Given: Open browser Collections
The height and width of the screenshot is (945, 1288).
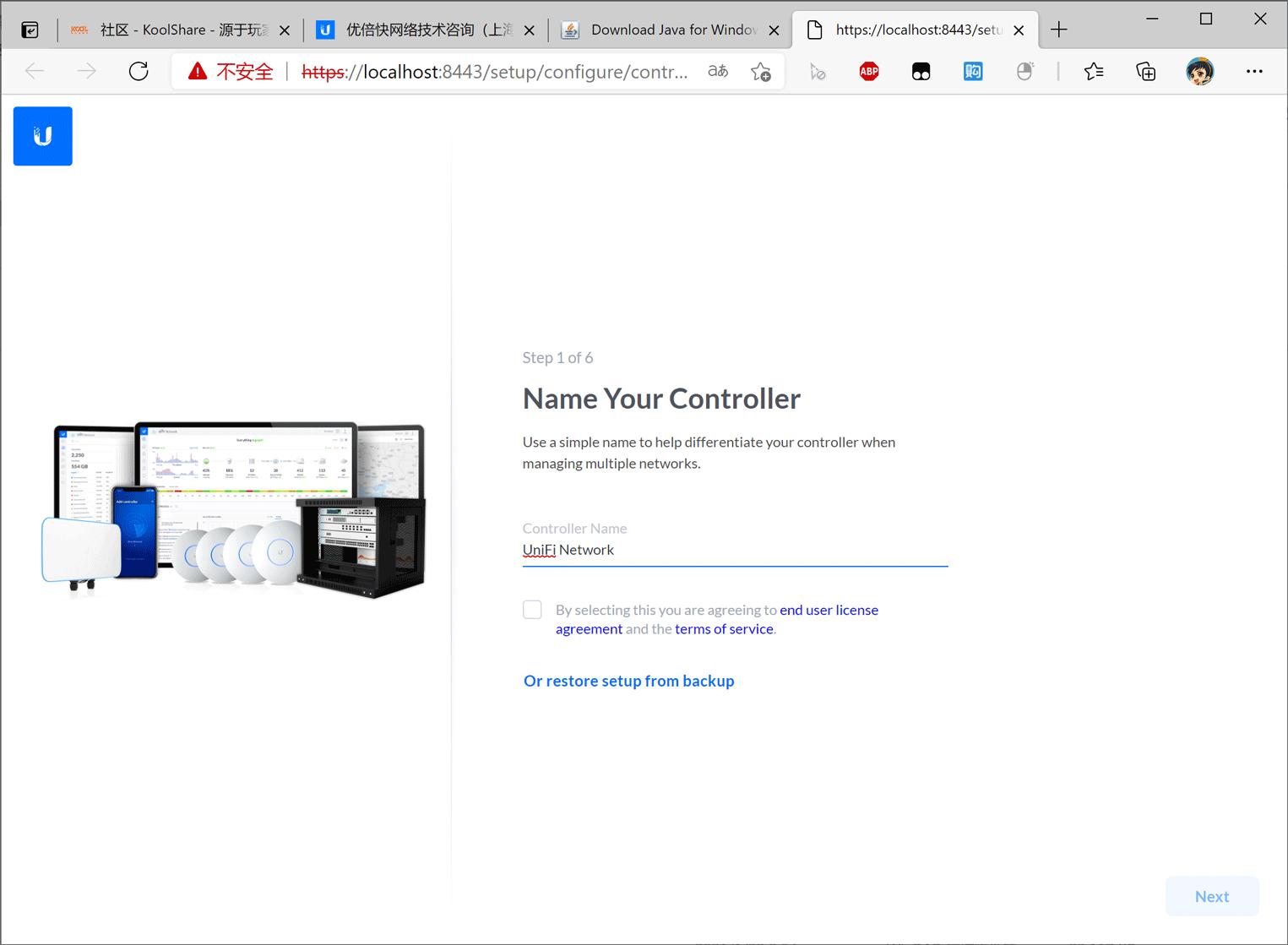Looking at the screenshot, I should point(1145,71).
